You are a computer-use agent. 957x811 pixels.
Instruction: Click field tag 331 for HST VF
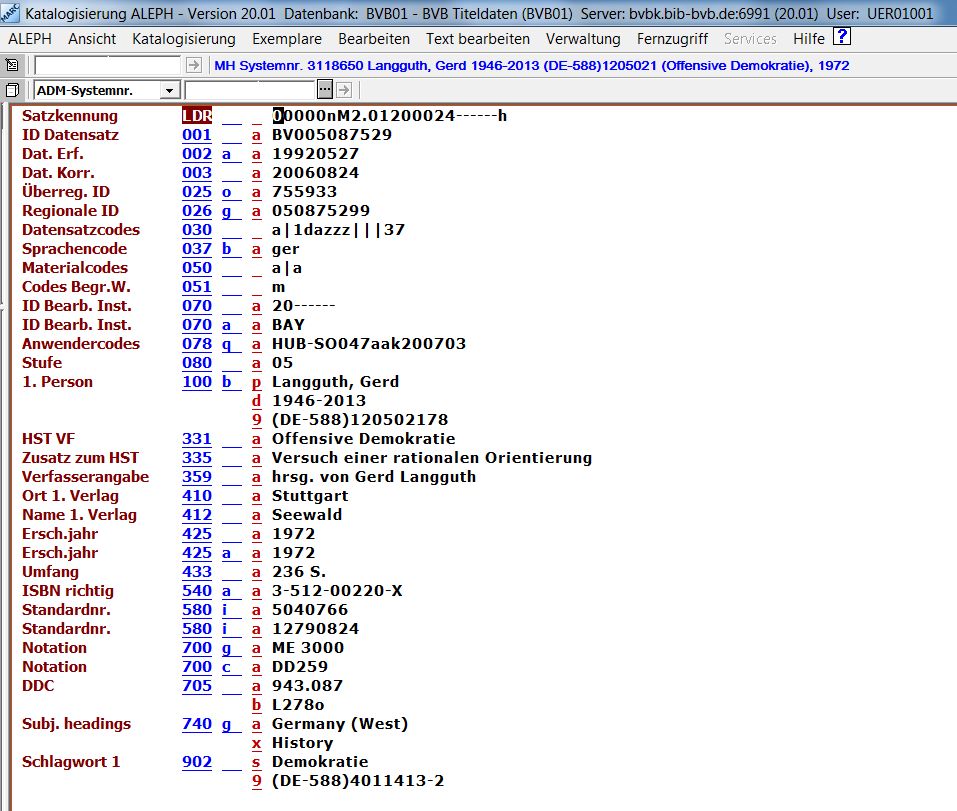[x=197, y=439]
